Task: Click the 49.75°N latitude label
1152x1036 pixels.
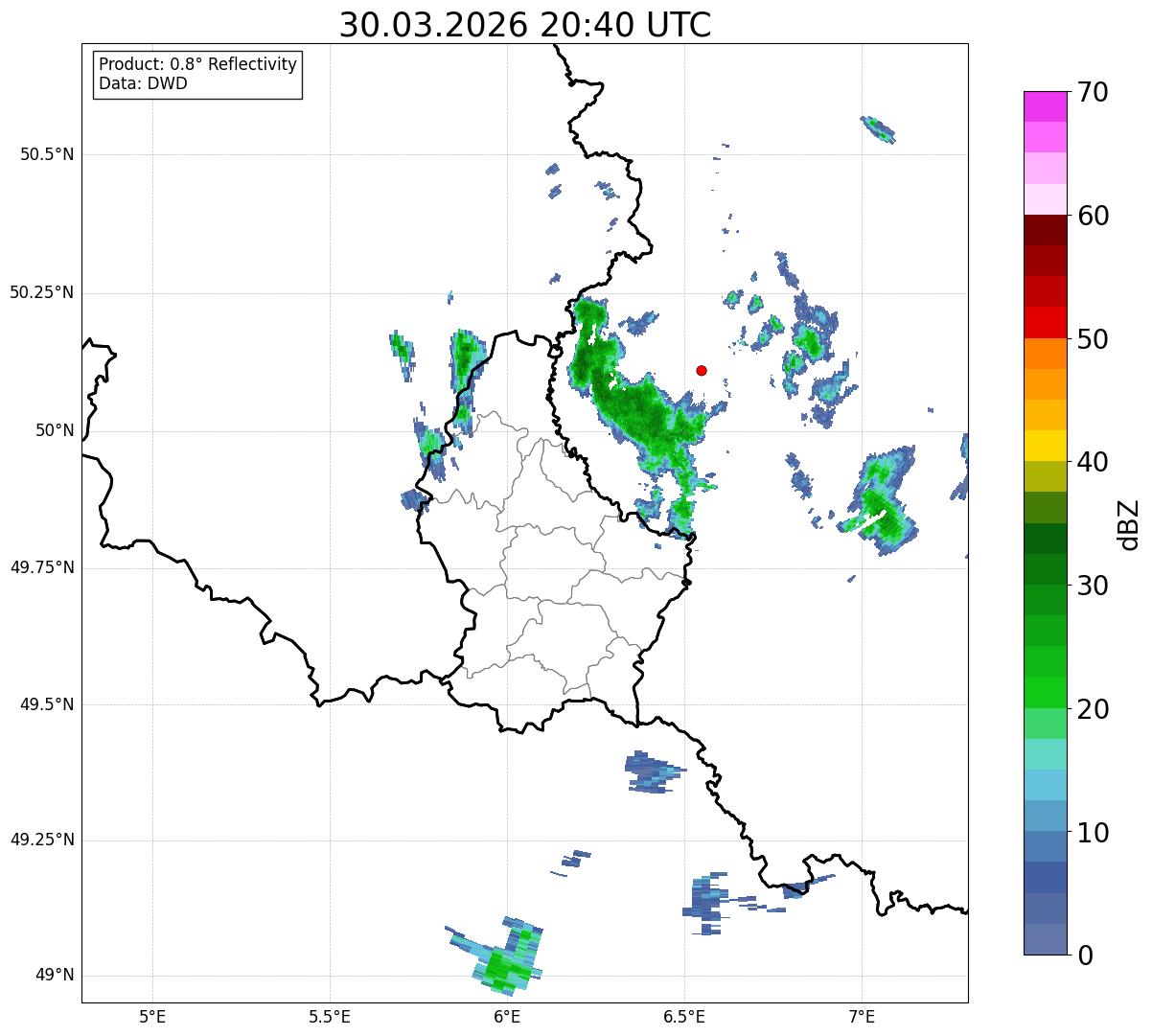Action: 41,567
